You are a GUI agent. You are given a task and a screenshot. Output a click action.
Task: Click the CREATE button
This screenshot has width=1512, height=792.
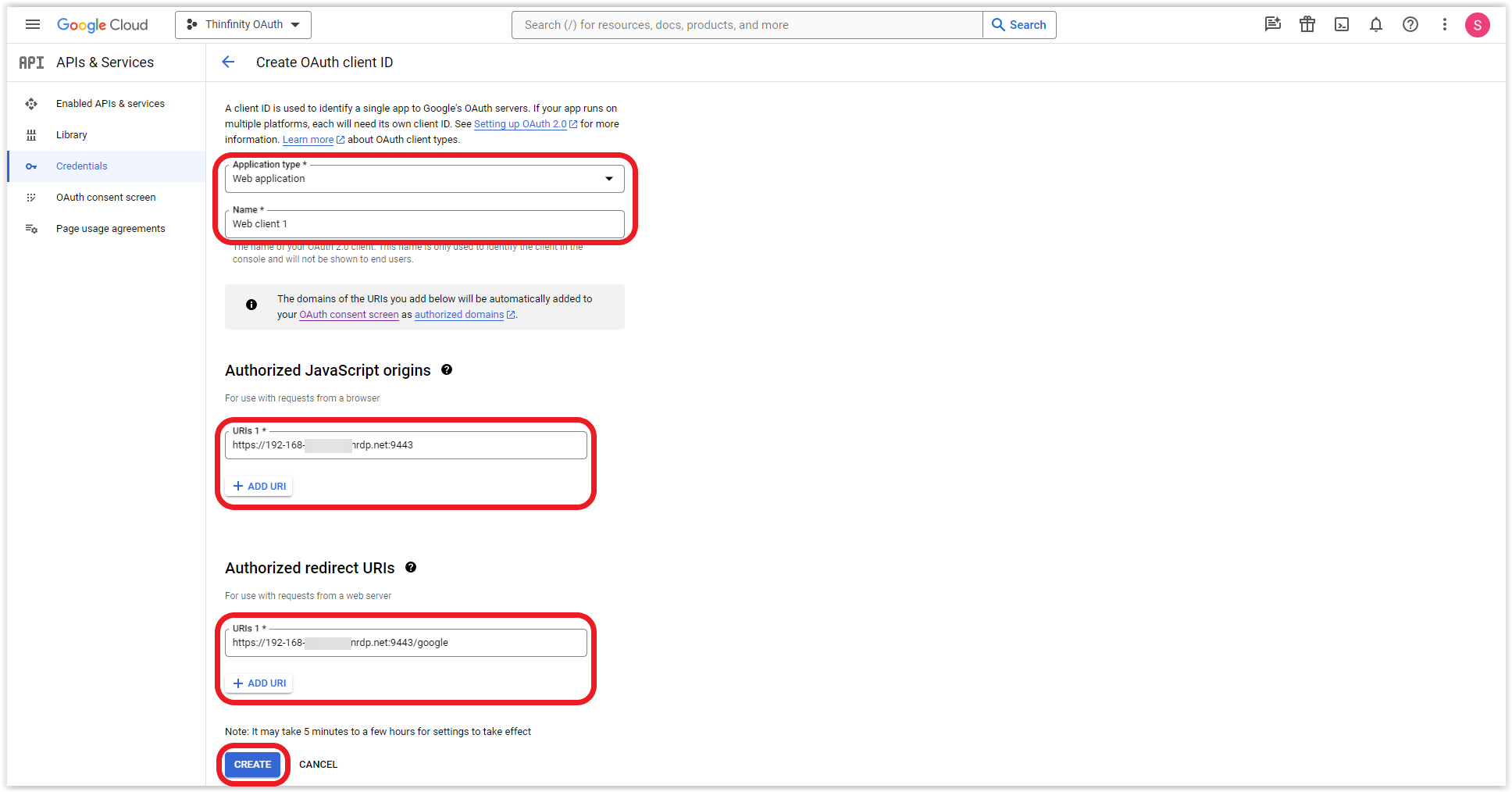[x=252, y=764]
